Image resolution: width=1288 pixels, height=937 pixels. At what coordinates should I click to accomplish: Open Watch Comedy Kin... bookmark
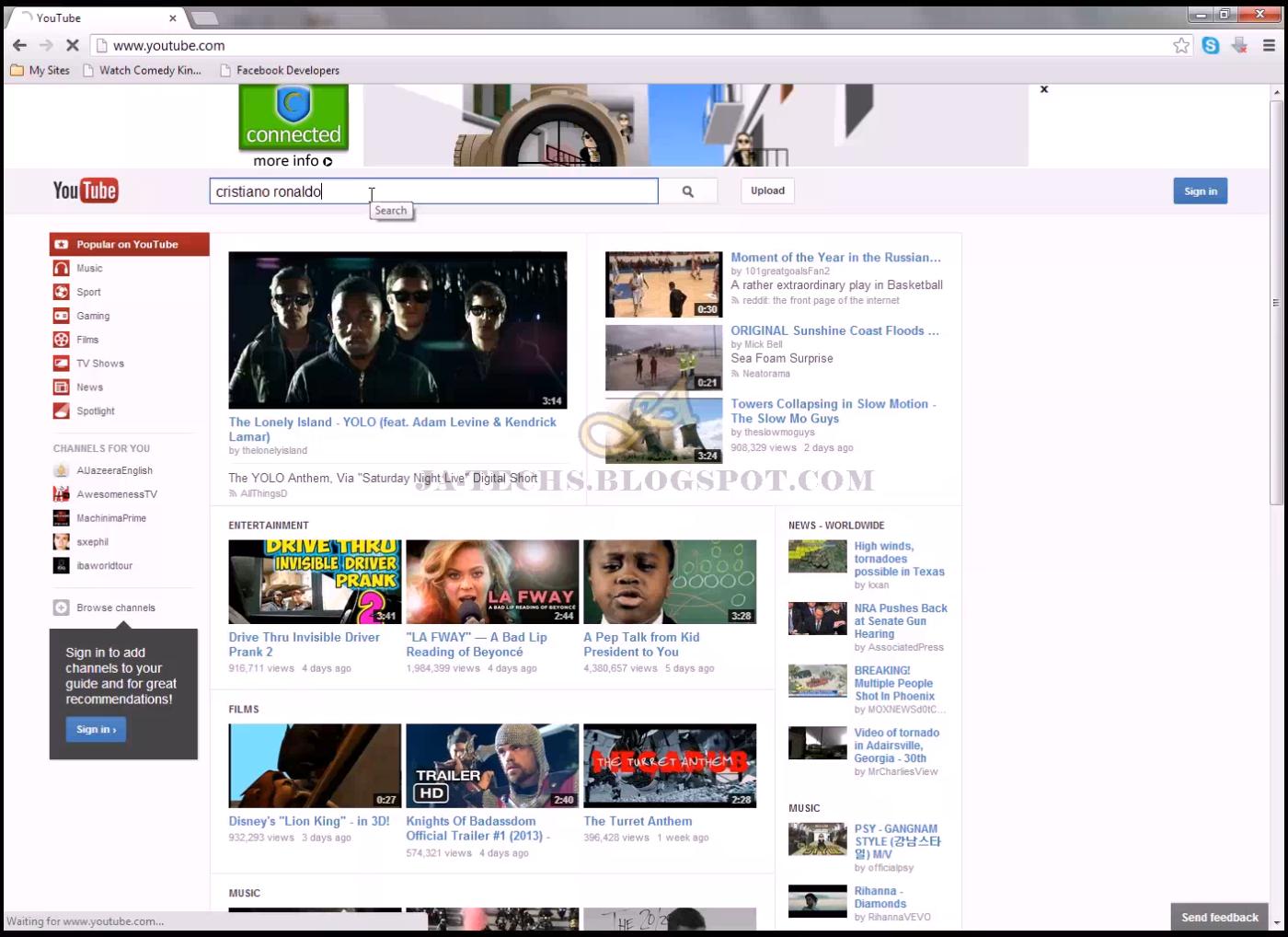coord(142,70)
